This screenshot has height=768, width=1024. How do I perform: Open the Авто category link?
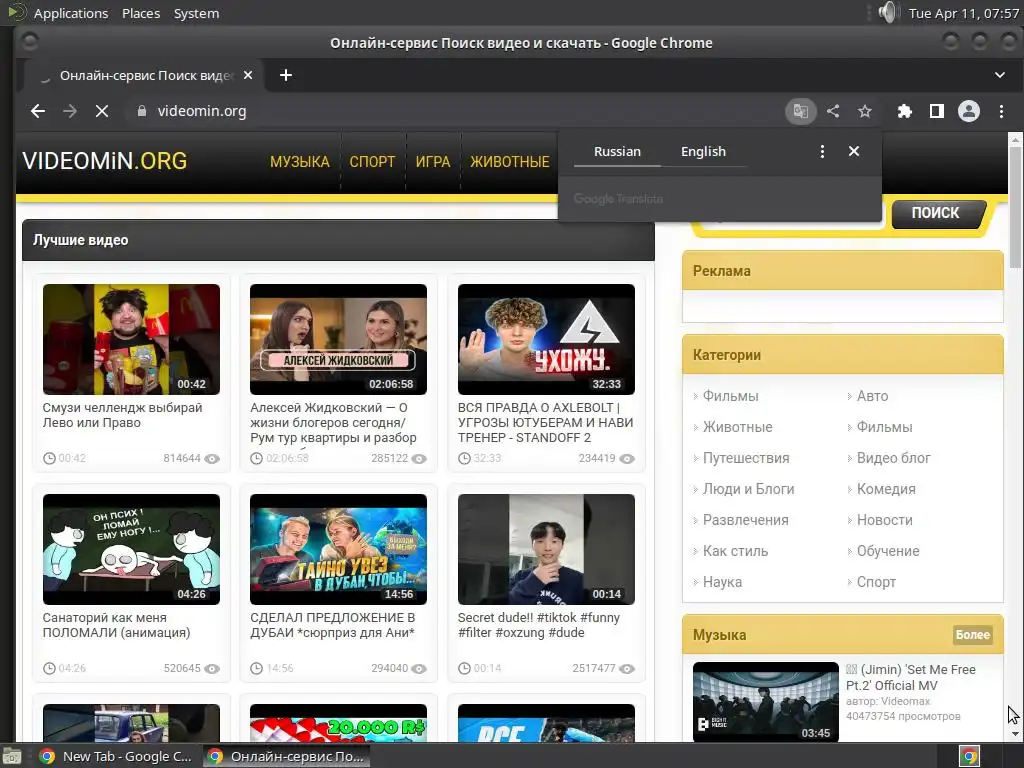pyautogui.click(x=872, y=396)
